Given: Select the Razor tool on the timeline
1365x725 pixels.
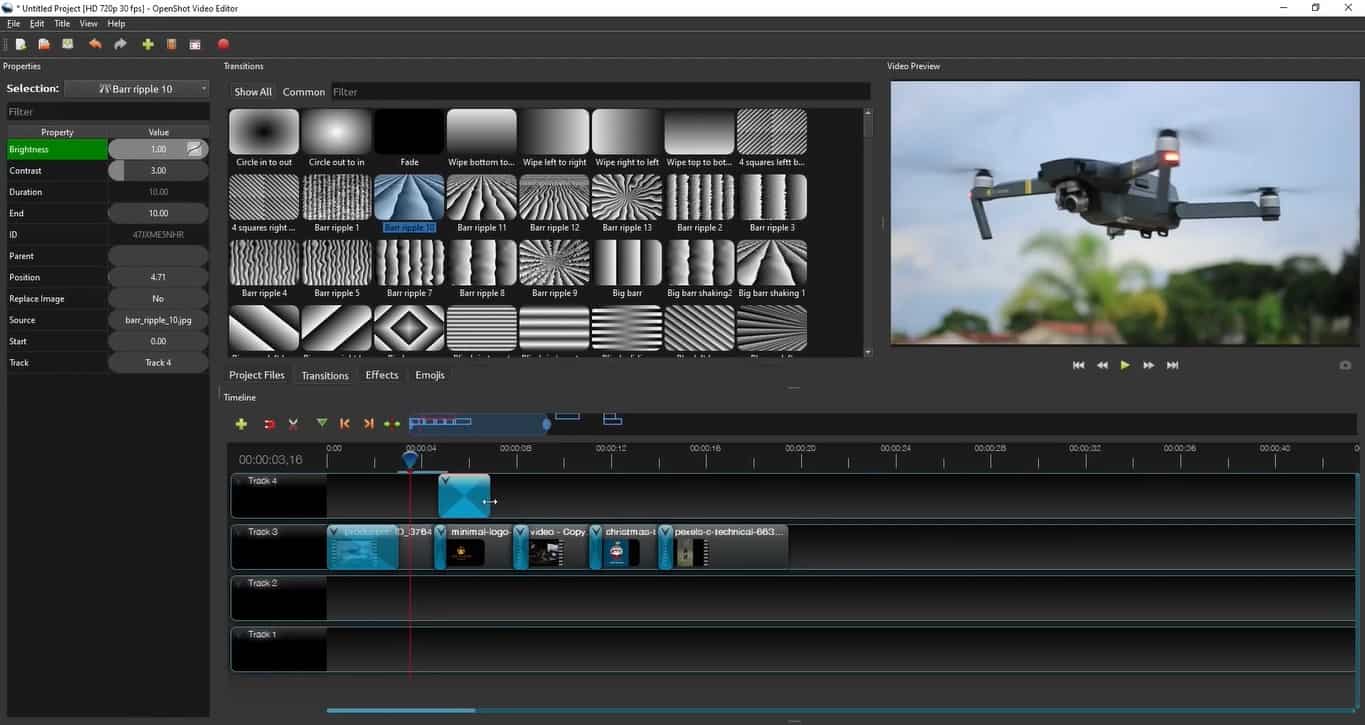Looking at the screenshot, I should coord(292,423).
